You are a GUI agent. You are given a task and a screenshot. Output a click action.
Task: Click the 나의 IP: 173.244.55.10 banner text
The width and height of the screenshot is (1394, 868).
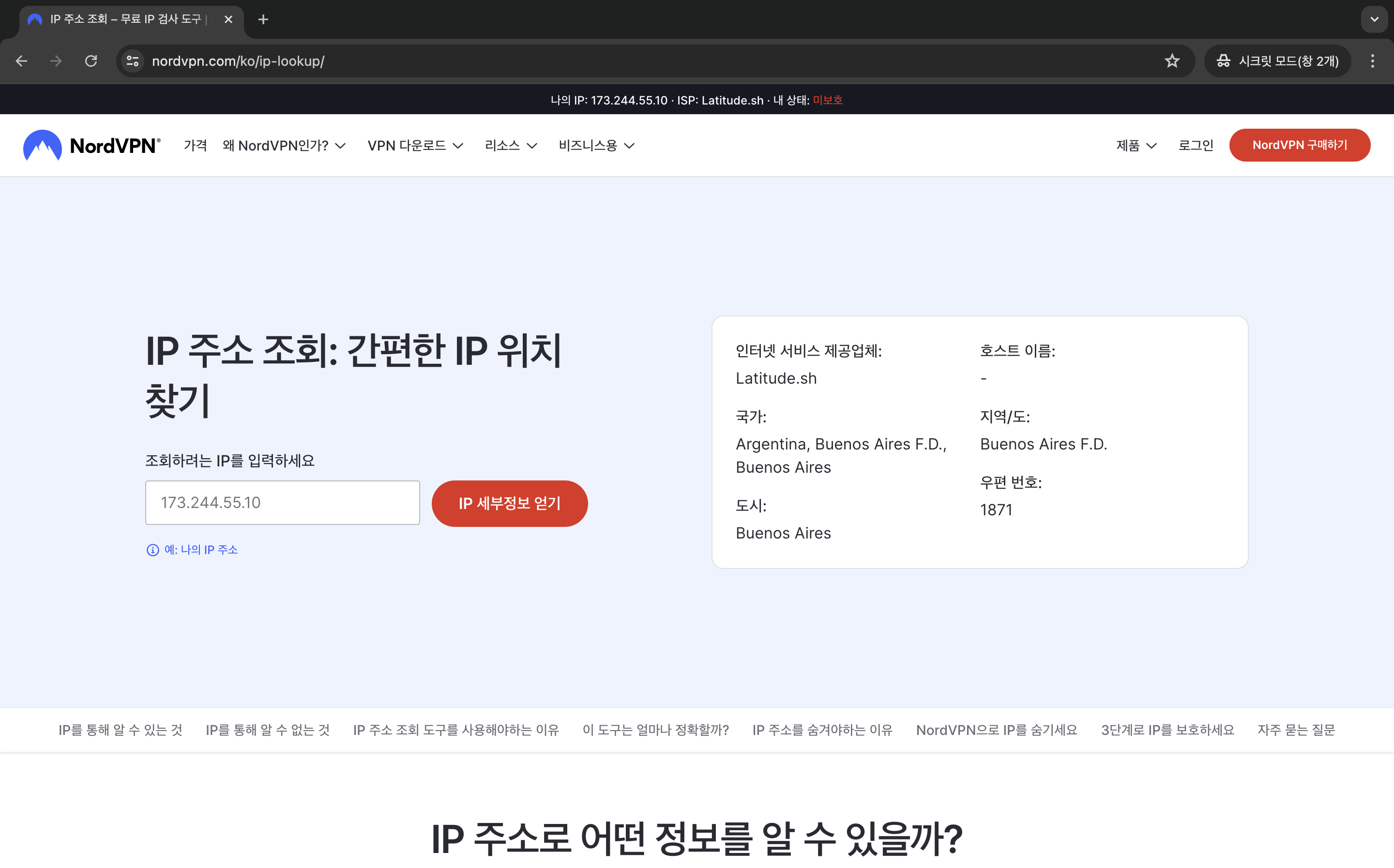pyautogui.click(x=609, y=100)
